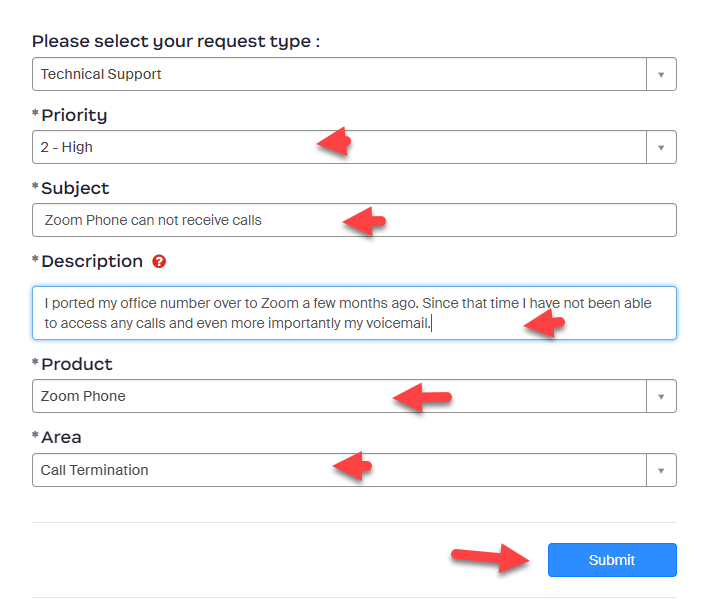Click 'Please select your request type' heading
This screenshot has width=702, height=609.
[176, 42]
